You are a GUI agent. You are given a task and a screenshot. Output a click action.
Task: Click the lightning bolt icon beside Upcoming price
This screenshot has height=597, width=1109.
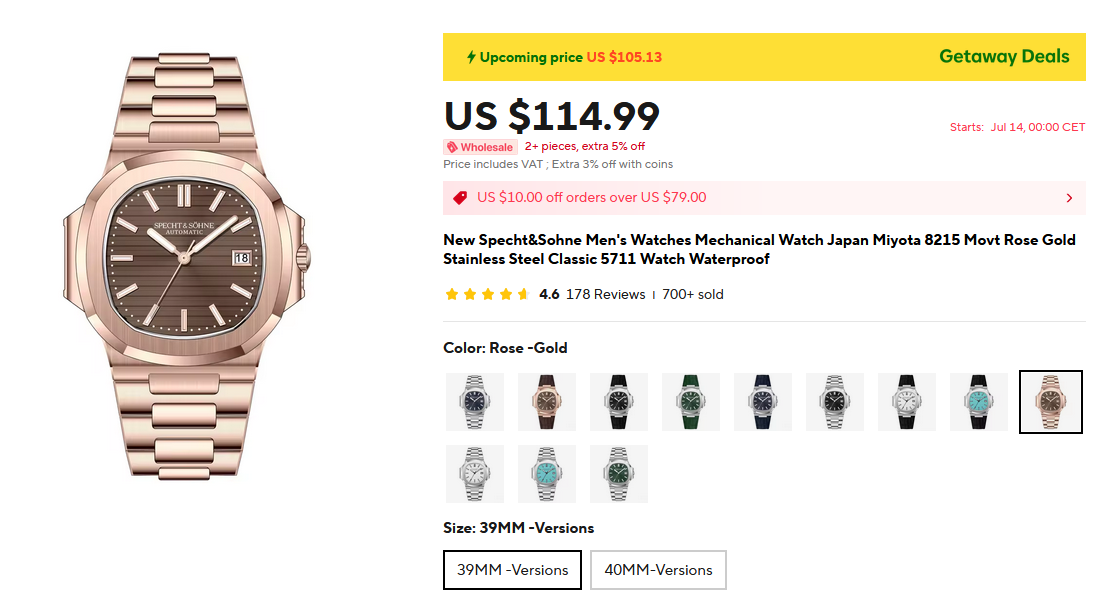(471, 57)
